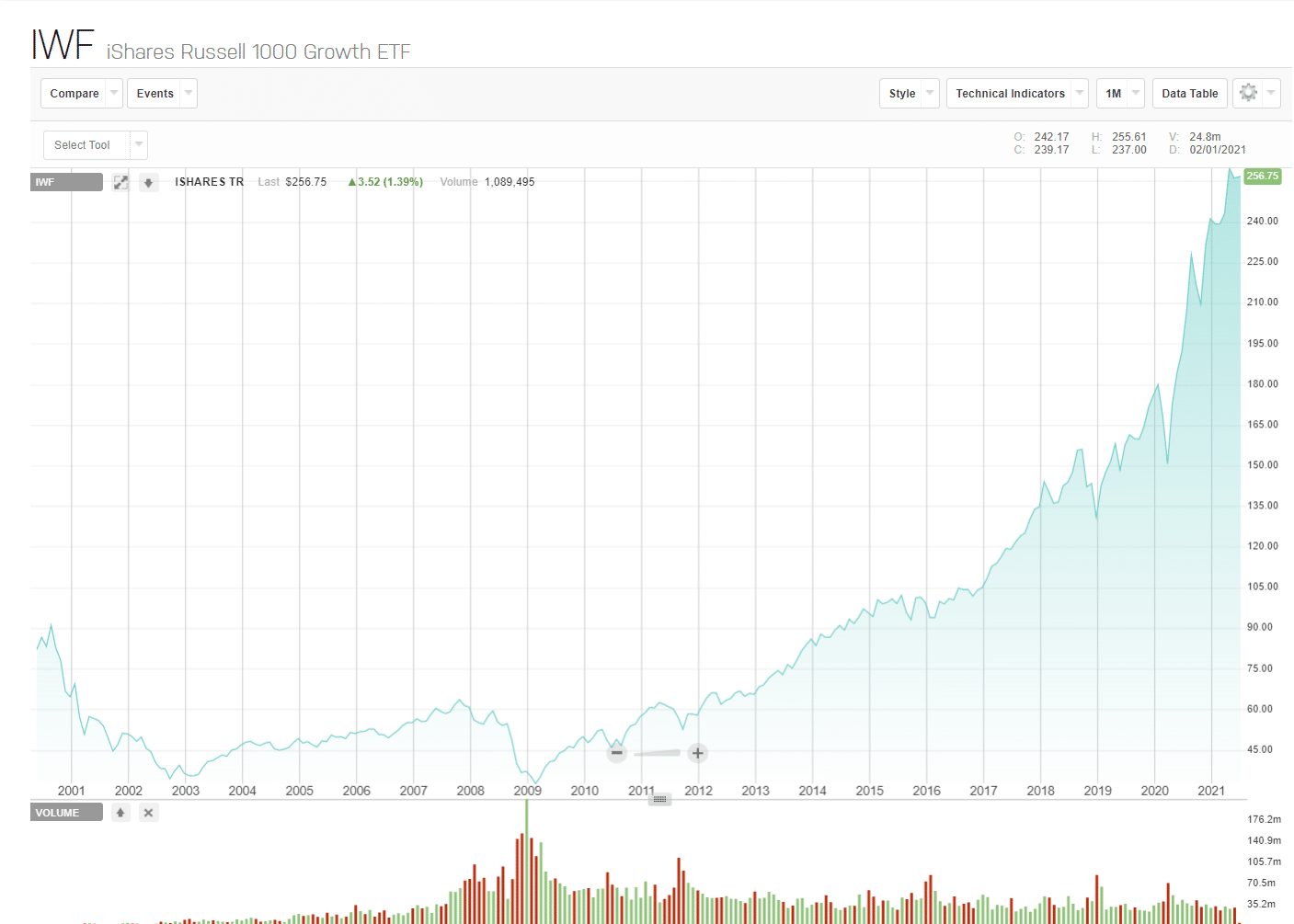Click the date readout 02/01/2021
The image size is (1294, 924).
(1218, 150)
